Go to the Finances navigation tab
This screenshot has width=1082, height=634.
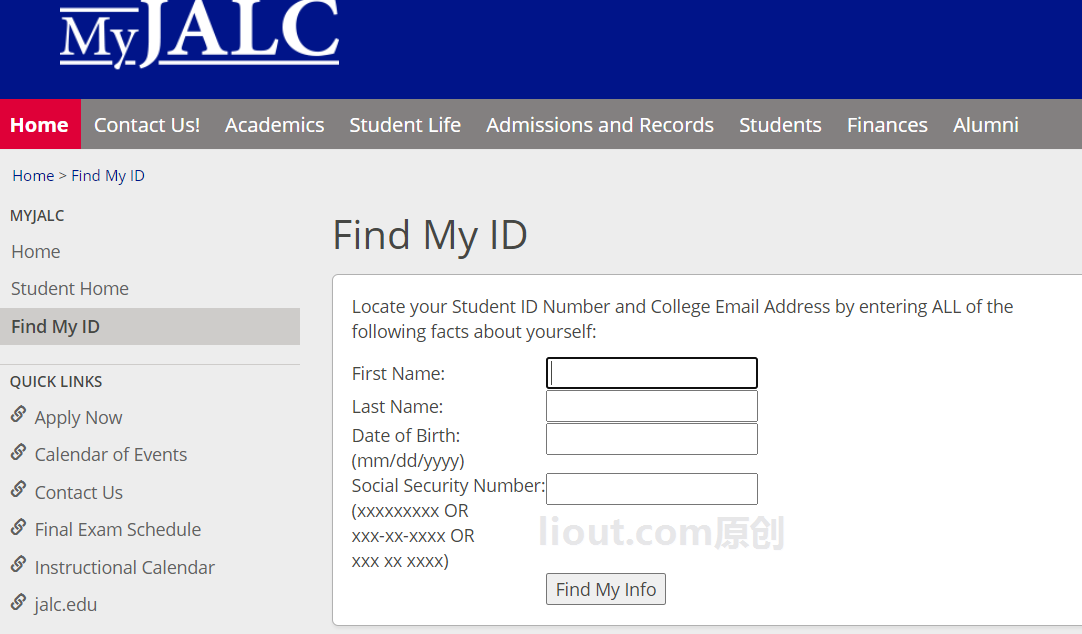coord(887,125)
